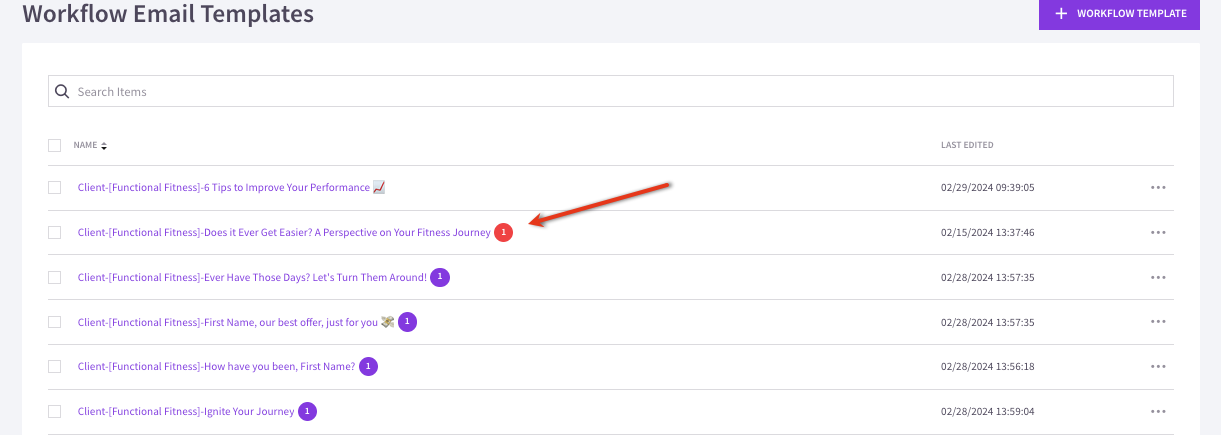Click red badge on Does it Ever Get Easier
1221x435 pixels.
click(x=503, y=232)
